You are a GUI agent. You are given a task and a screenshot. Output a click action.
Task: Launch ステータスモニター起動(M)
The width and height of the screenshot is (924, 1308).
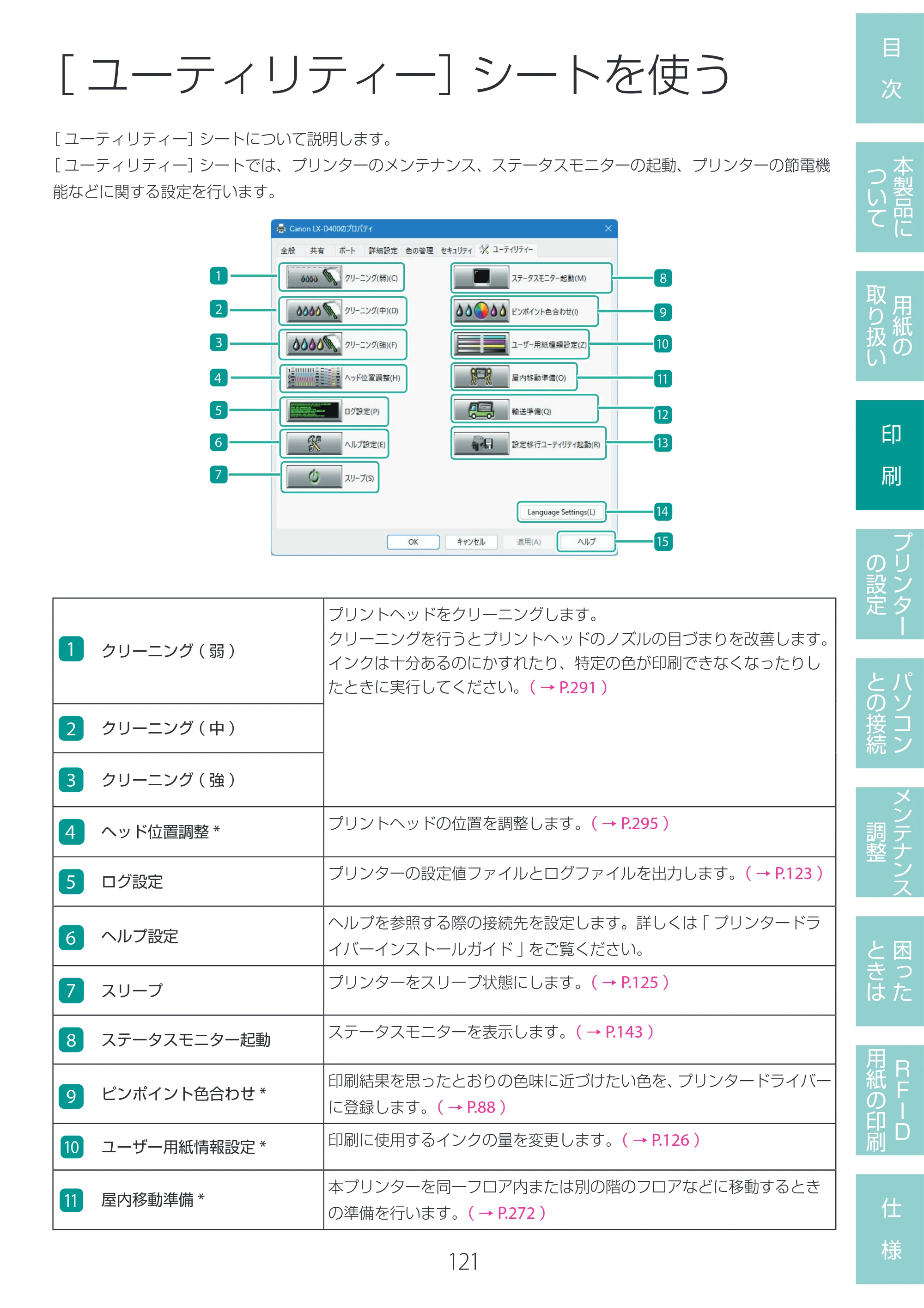(x=480, y=278)
